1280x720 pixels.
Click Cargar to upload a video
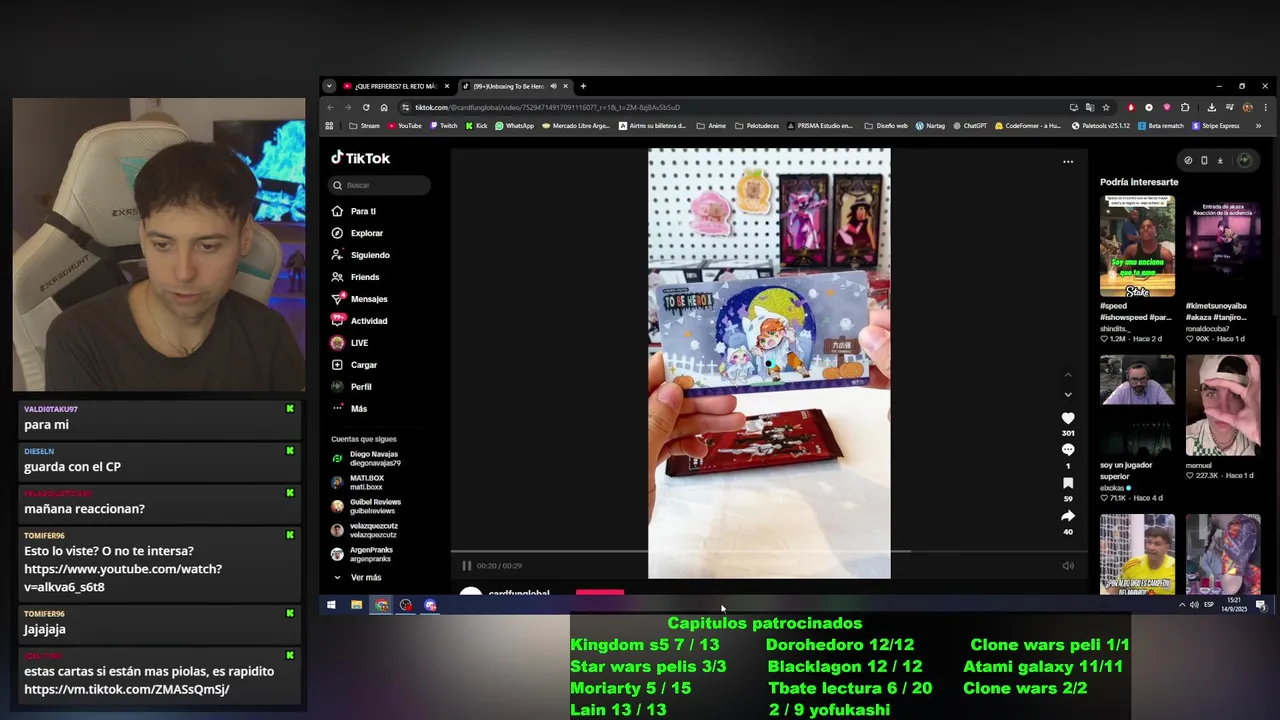[354, 365]
